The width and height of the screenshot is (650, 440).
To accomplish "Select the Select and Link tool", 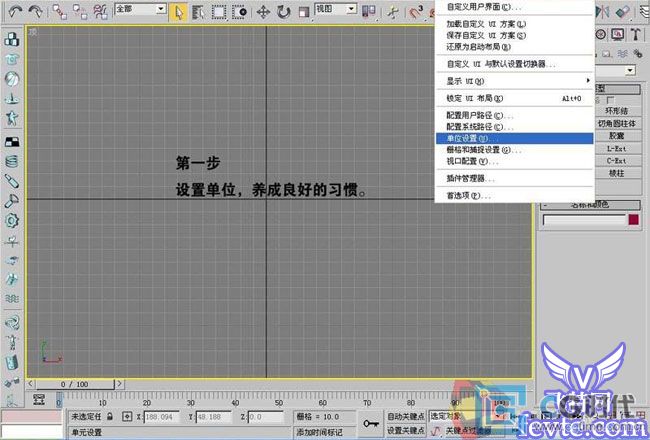I will click(x=60, y=12).
